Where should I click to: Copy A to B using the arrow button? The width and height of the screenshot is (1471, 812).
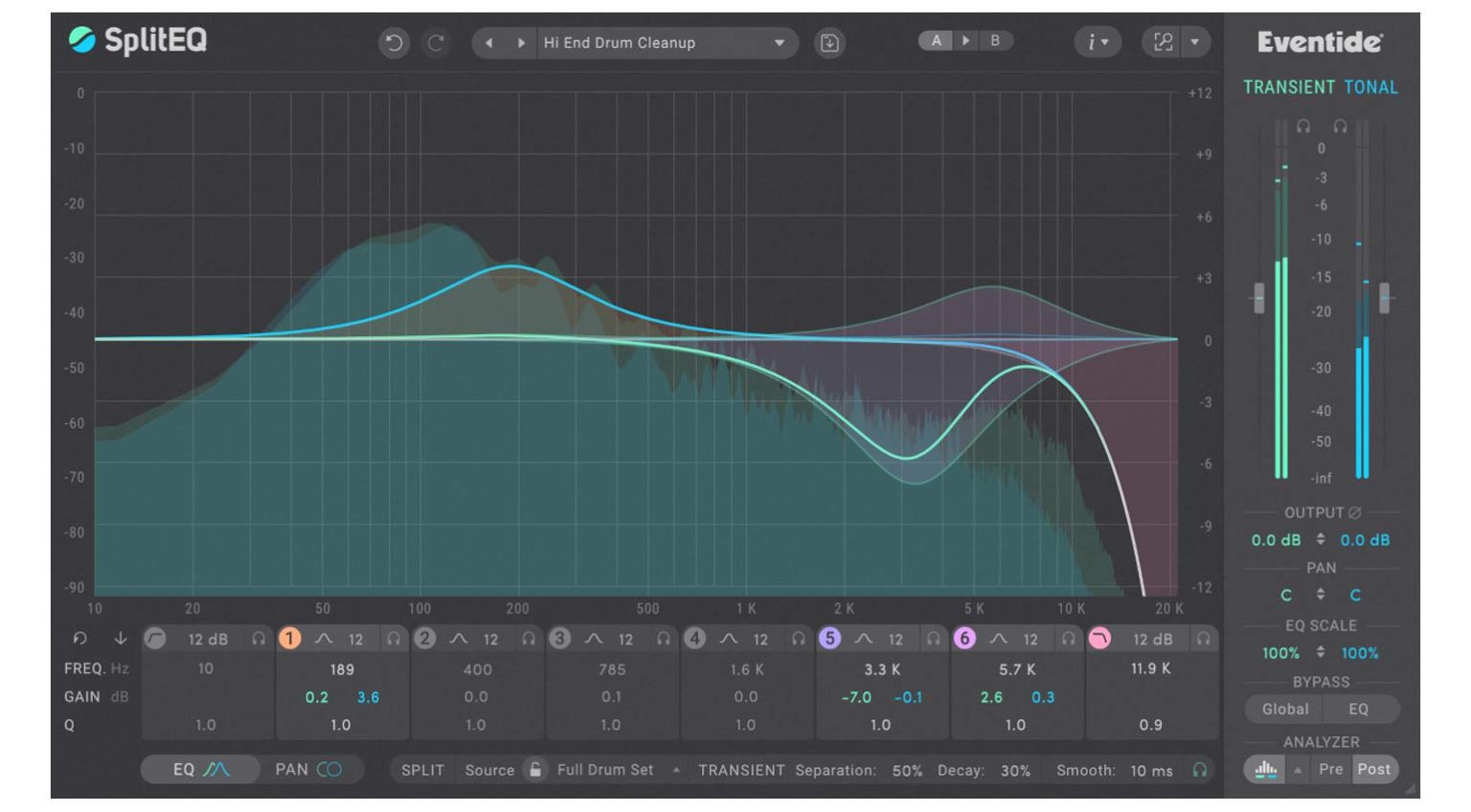[965, 41]
